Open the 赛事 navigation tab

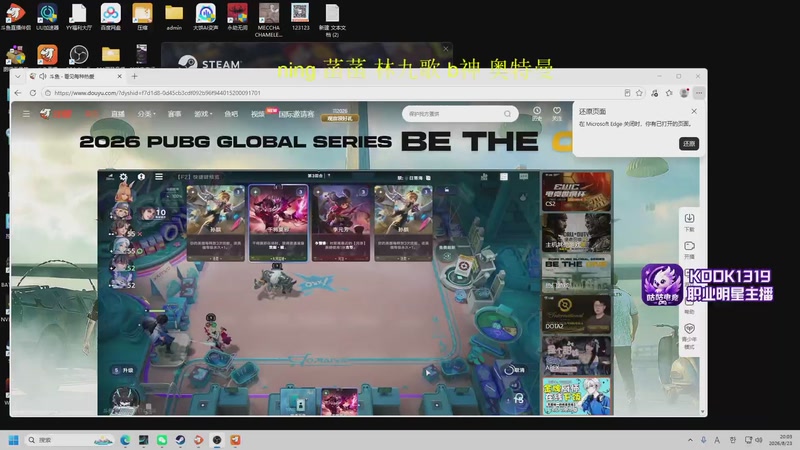pyautogui.click(x=174, y=114)
